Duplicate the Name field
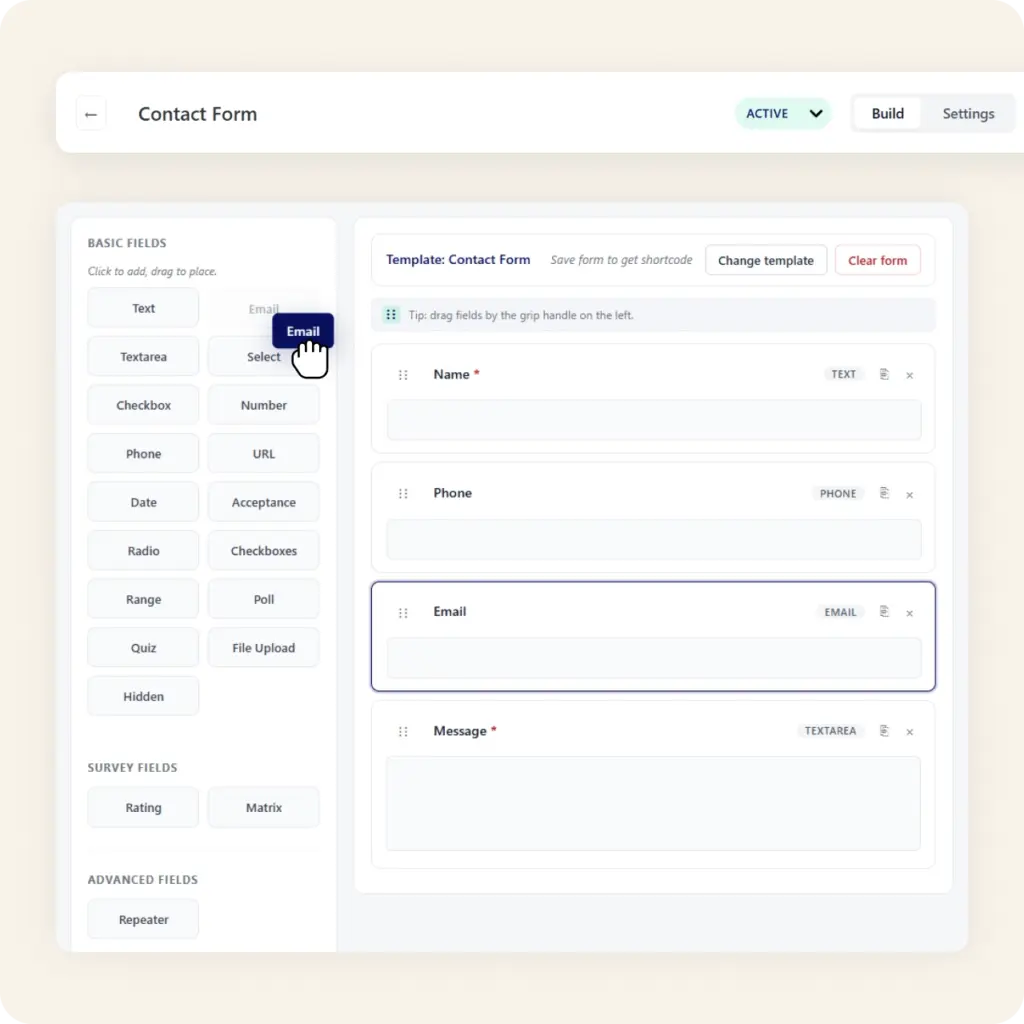The width and height of the screenshot is (1024, 1024). point(884,374)
